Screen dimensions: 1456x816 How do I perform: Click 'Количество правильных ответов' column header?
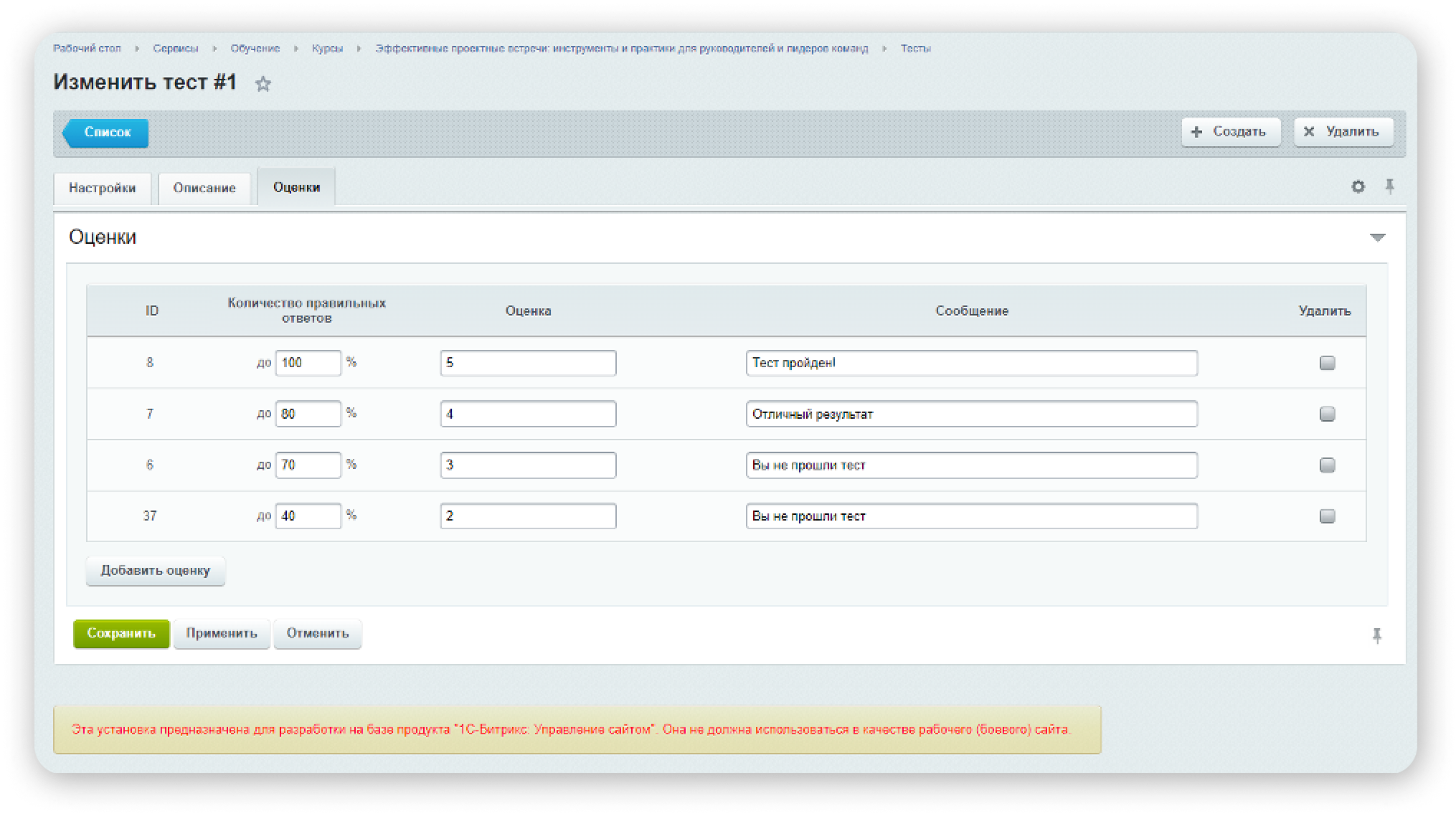pos(307,310)
